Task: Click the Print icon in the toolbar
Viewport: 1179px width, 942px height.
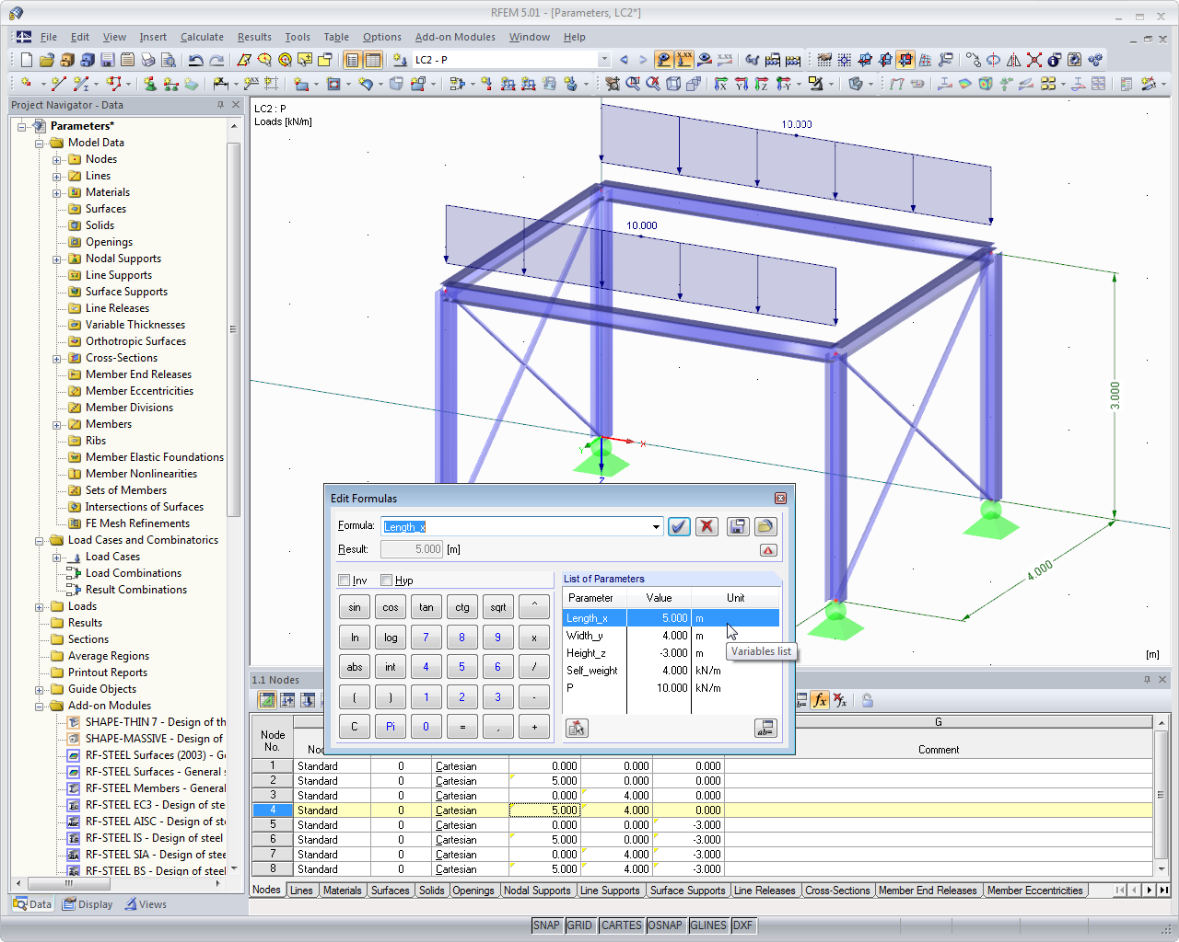Action: pyautogui.click(x=149, y=60)
